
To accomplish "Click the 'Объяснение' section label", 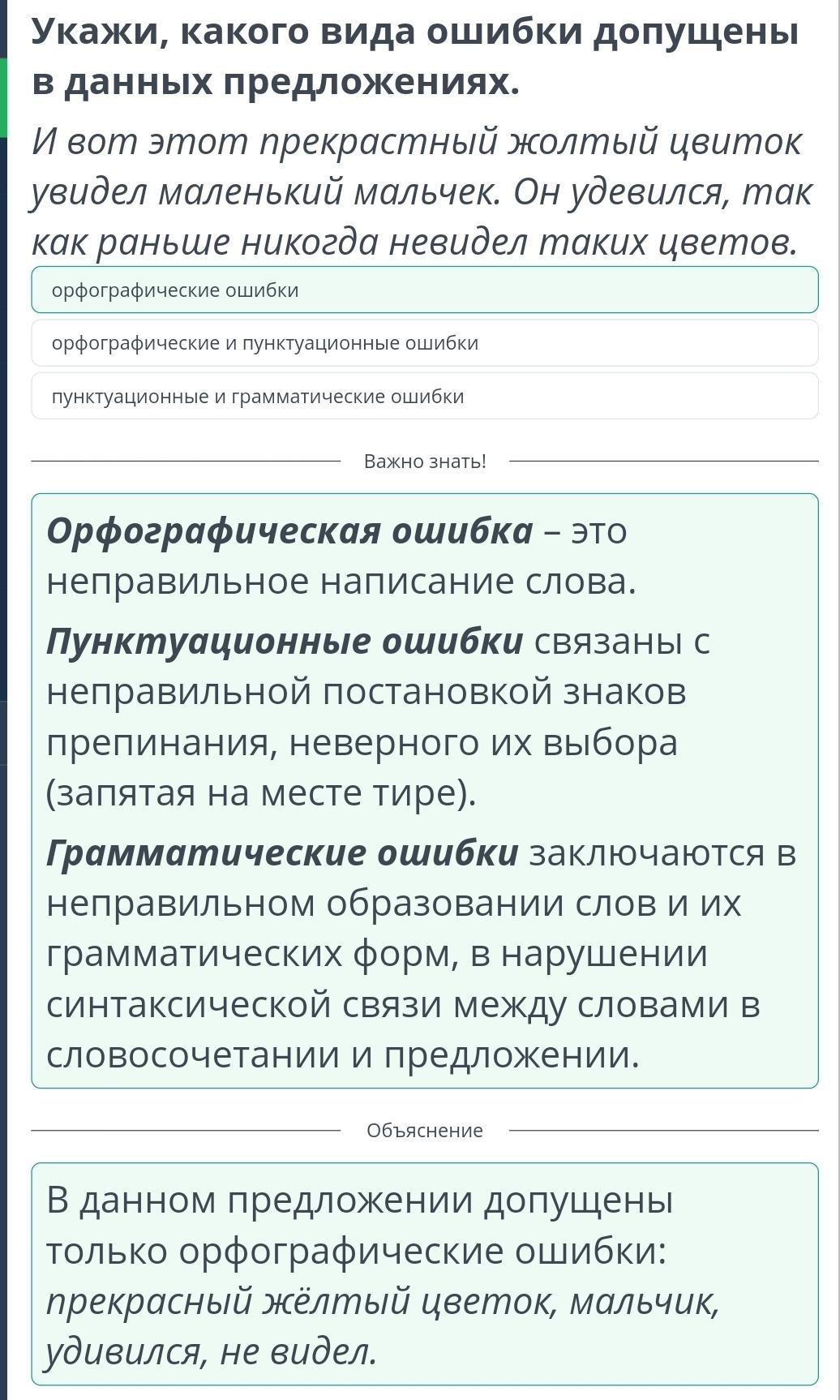I will coord(425,1131).
